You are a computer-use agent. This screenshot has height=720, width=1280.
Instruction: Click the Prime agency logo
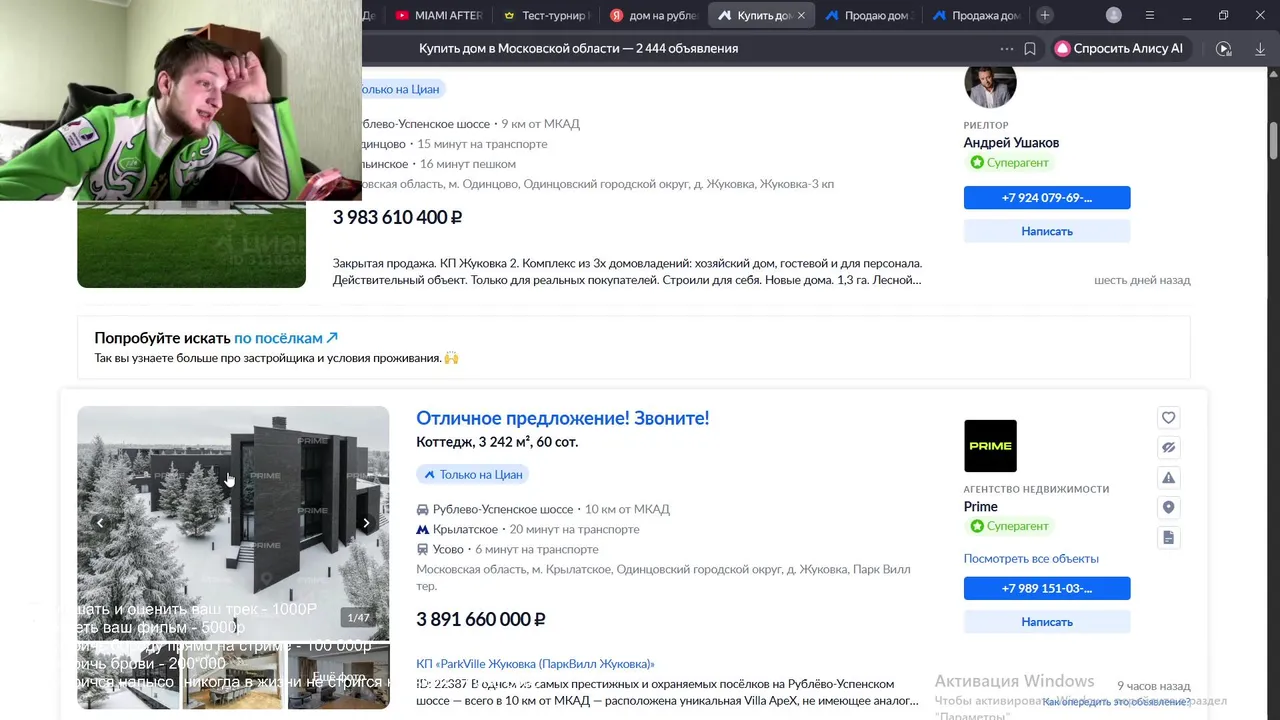pyautogui.click(x=990, y=446)
